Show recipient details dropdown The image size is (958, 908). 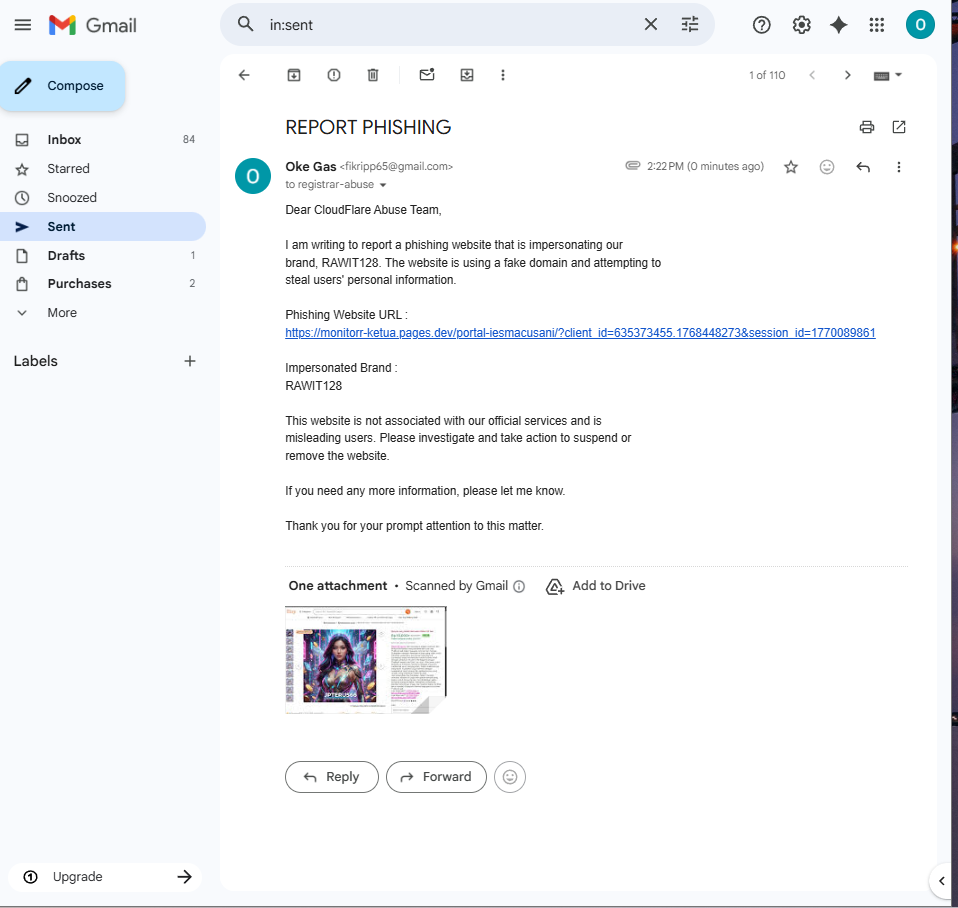point(383,185)
